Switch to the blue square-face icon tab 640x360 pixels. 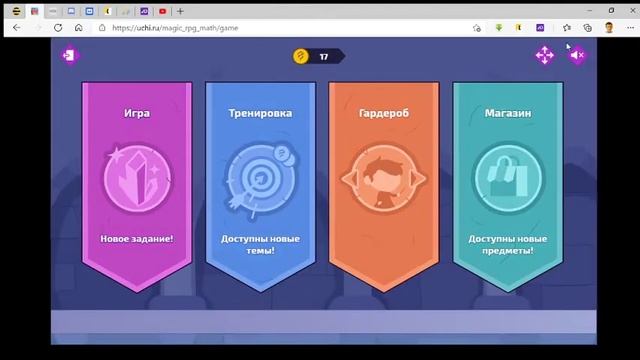[89, 11]
